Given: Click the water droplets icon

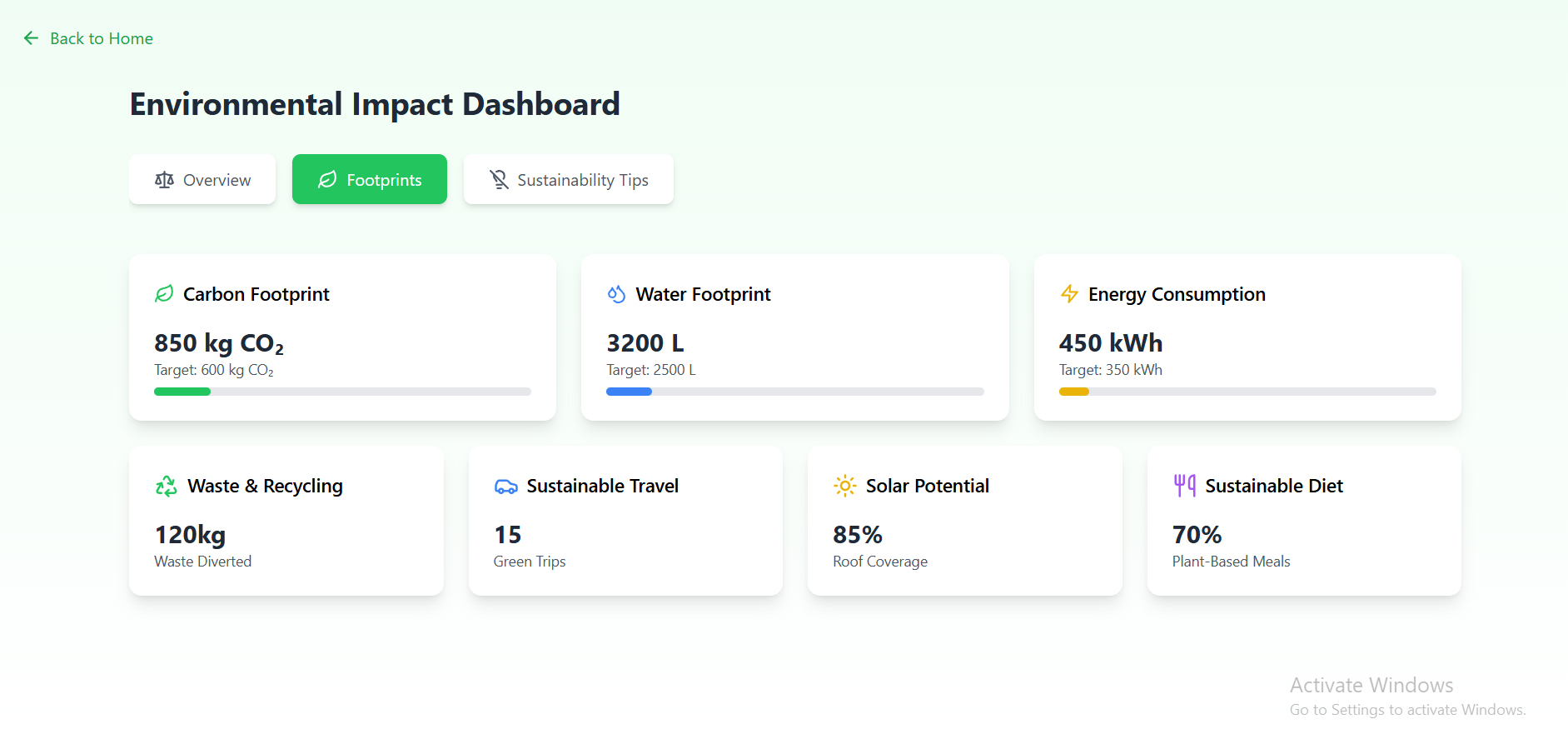Looking at the screenshot, I should pos(616,294).
